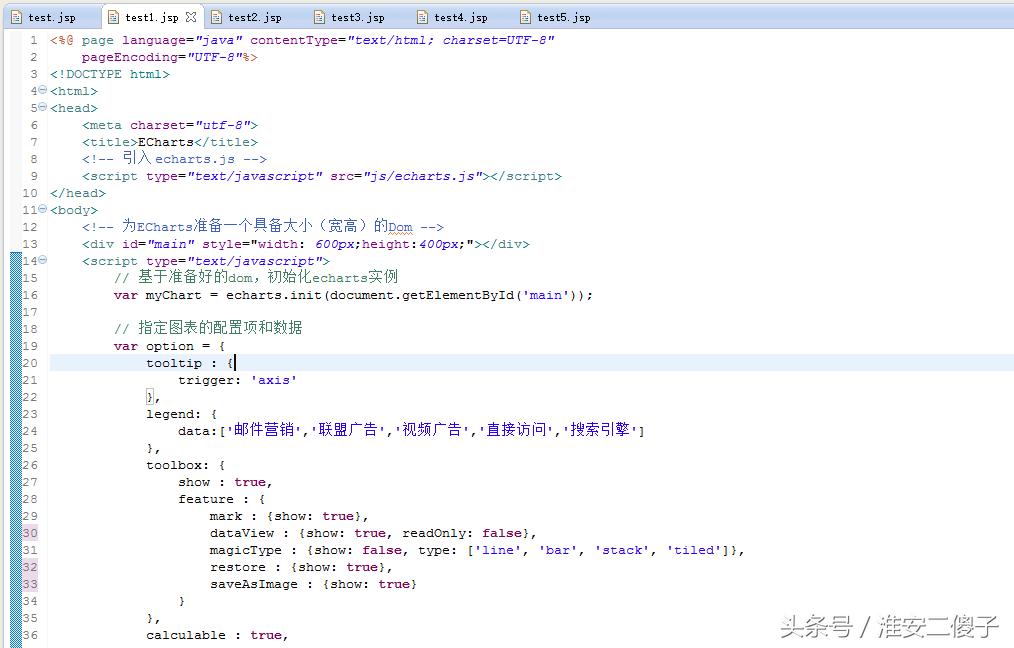Image resolution: width=1014 pixels, height=648 pixels.
Task: Click the file icon on test5.jsp tab
Action: 522,16
